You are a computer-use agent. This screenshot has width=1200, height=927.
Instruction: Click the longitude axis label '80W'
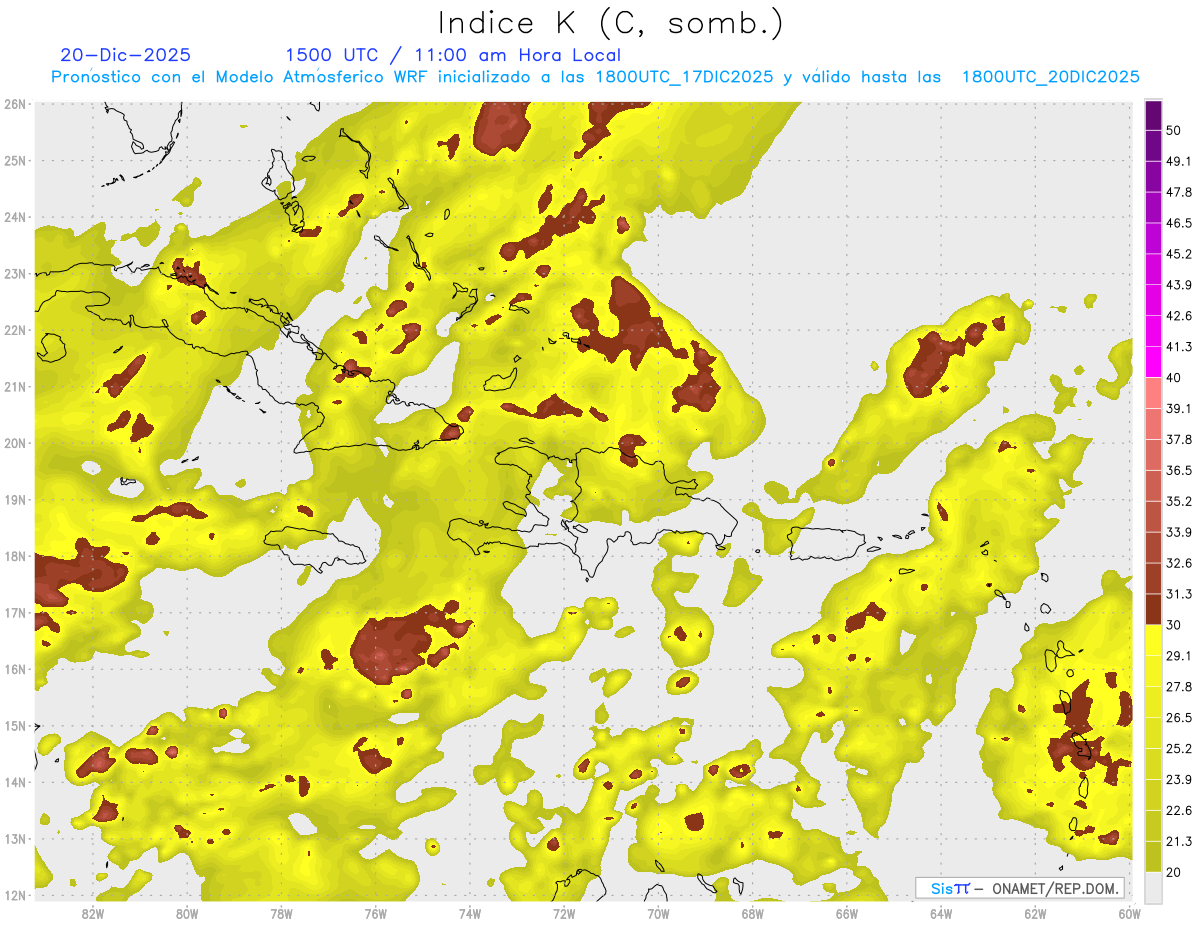click(186, 914)
